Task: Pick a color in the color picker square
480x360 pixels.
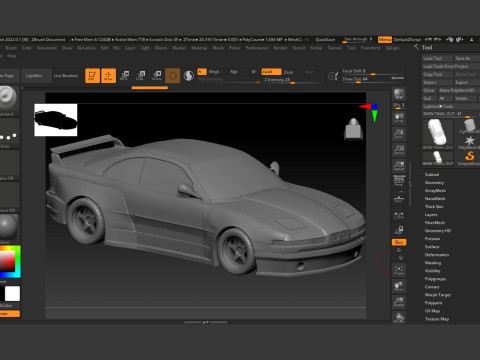Action: pyautogui.click(x=7, y=261)
